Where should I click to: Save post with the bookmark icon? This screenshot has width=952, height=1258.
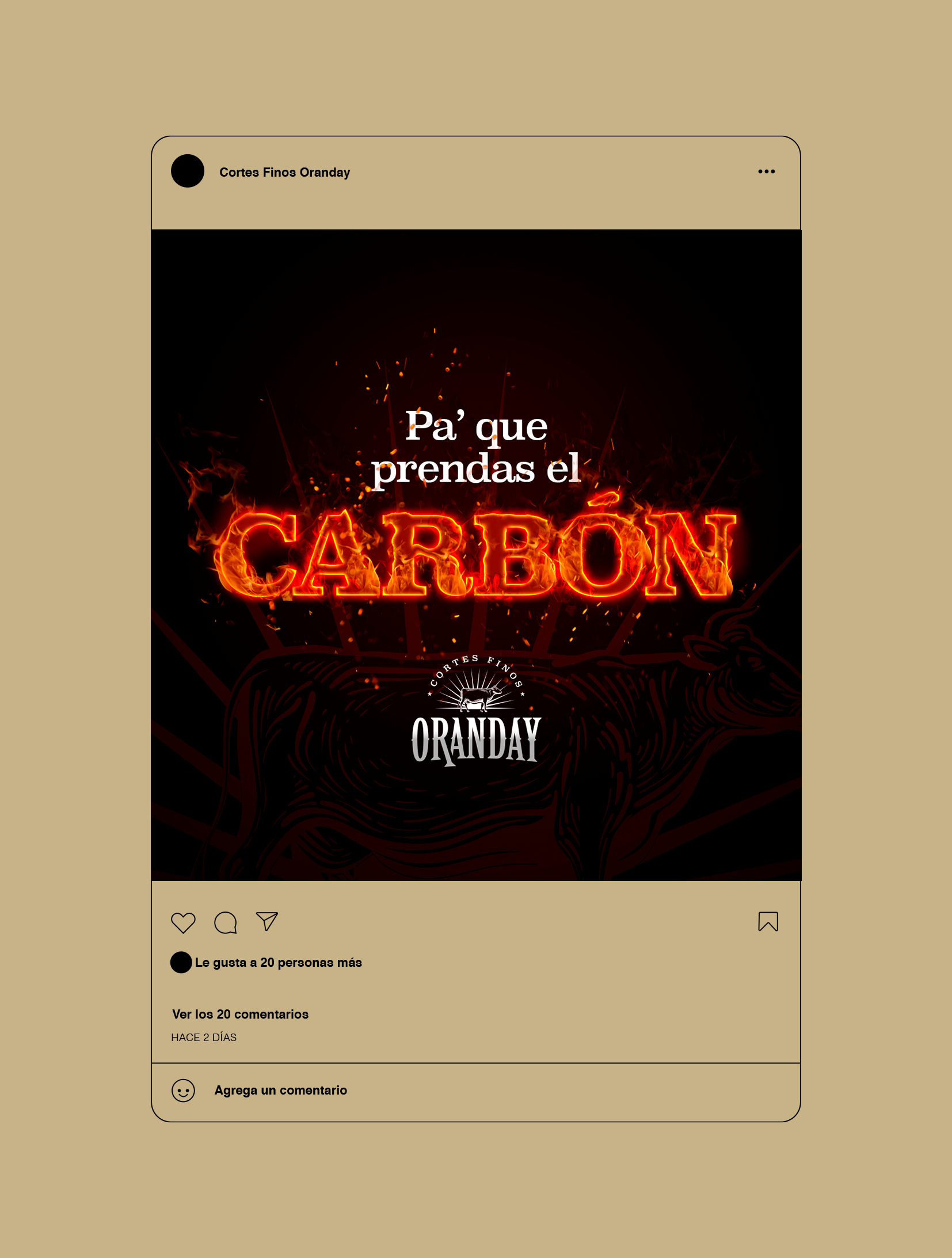pos(768,921)
